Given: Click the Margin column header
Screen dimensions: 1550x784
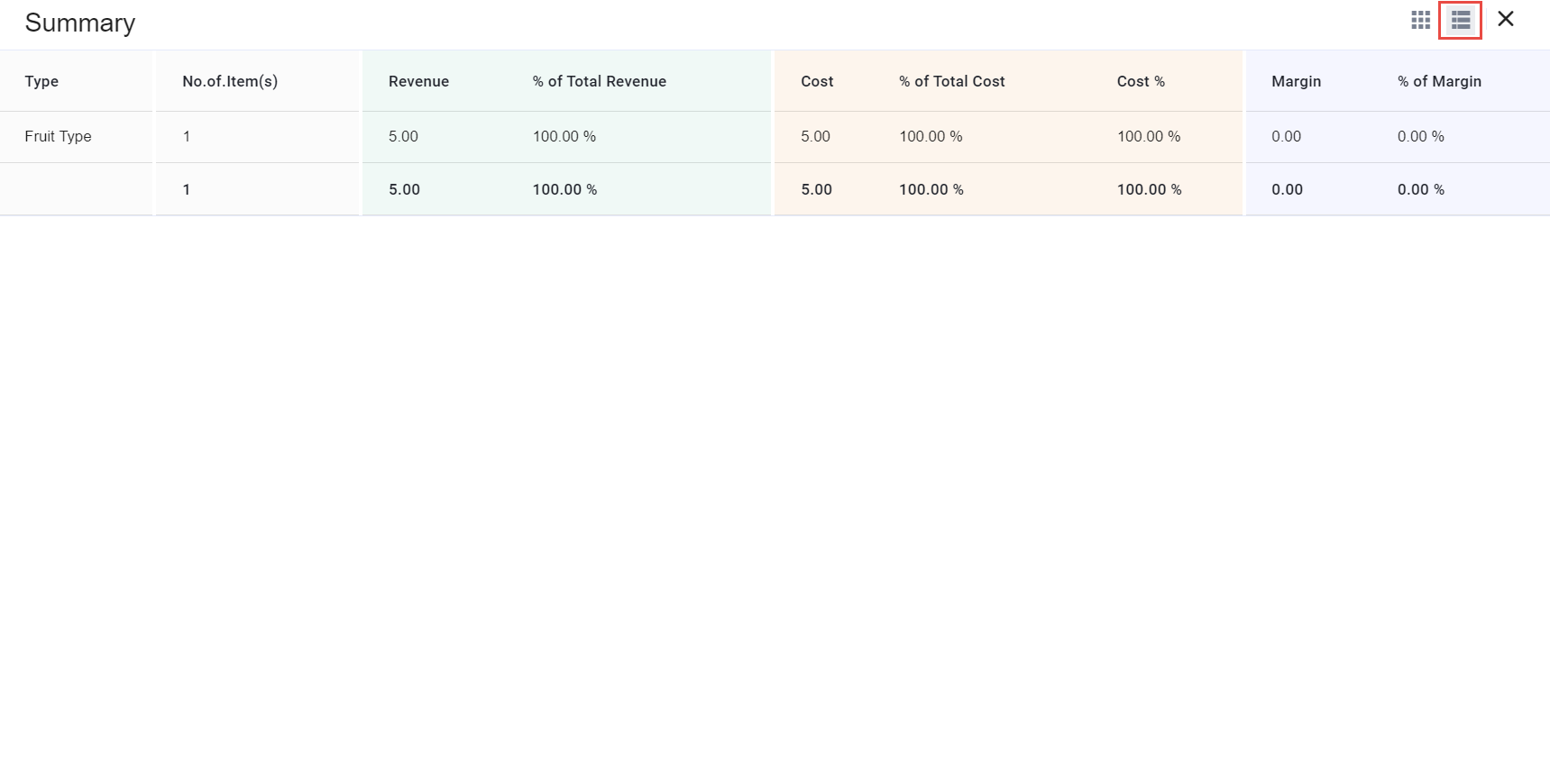Looking at the screenshot, I should click(1297, 81).
